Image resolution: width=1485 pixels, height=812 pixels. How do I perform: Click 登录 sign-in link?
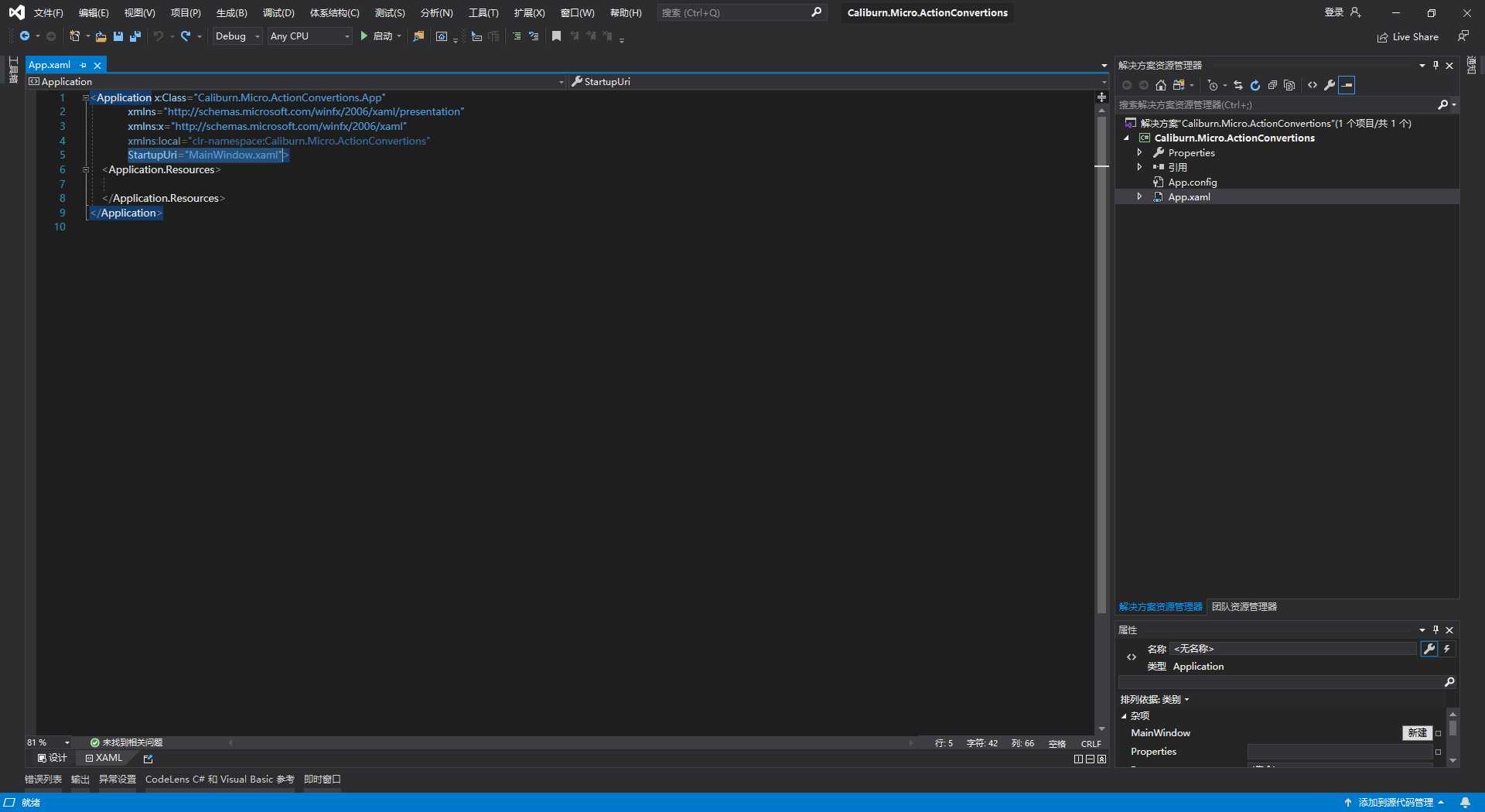coord(1334,12)
